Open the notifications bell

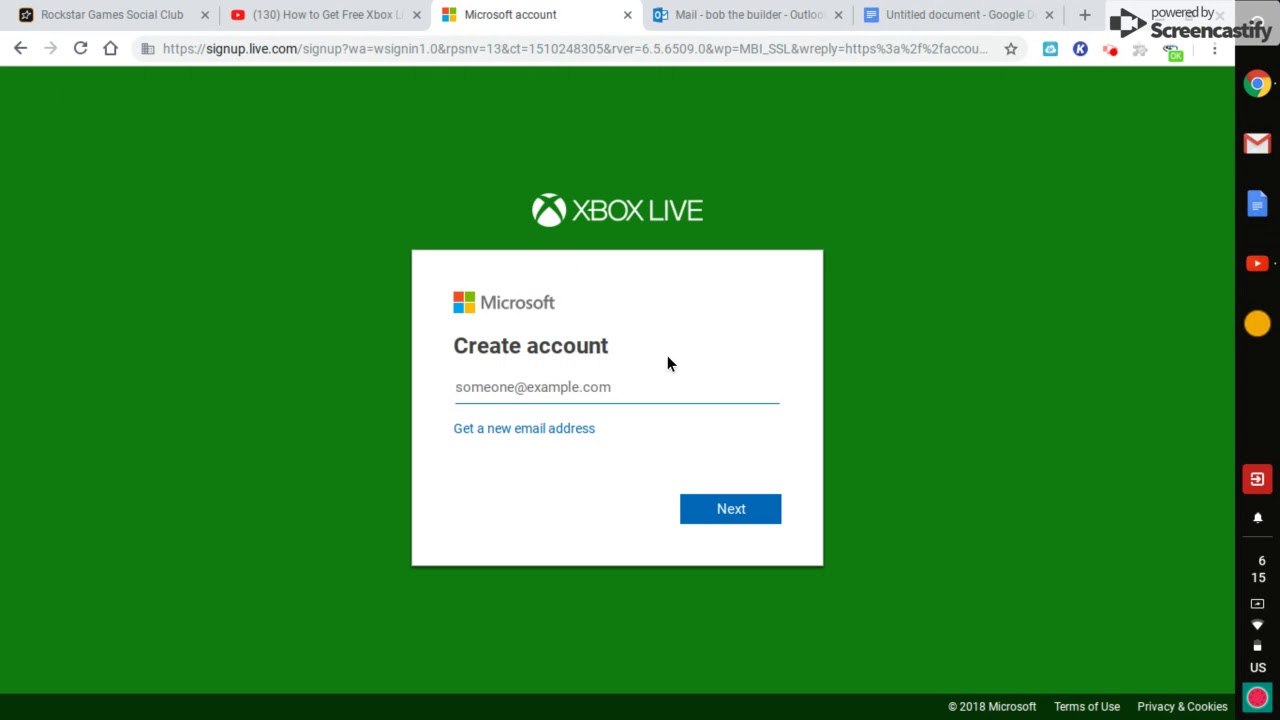(x=1258, y=518)
